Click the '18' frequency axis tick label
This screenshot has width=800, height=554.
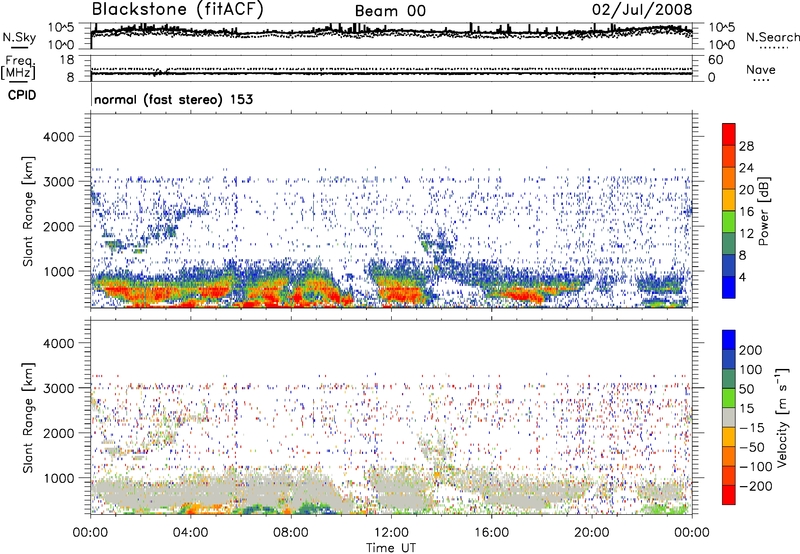point(67,60)
